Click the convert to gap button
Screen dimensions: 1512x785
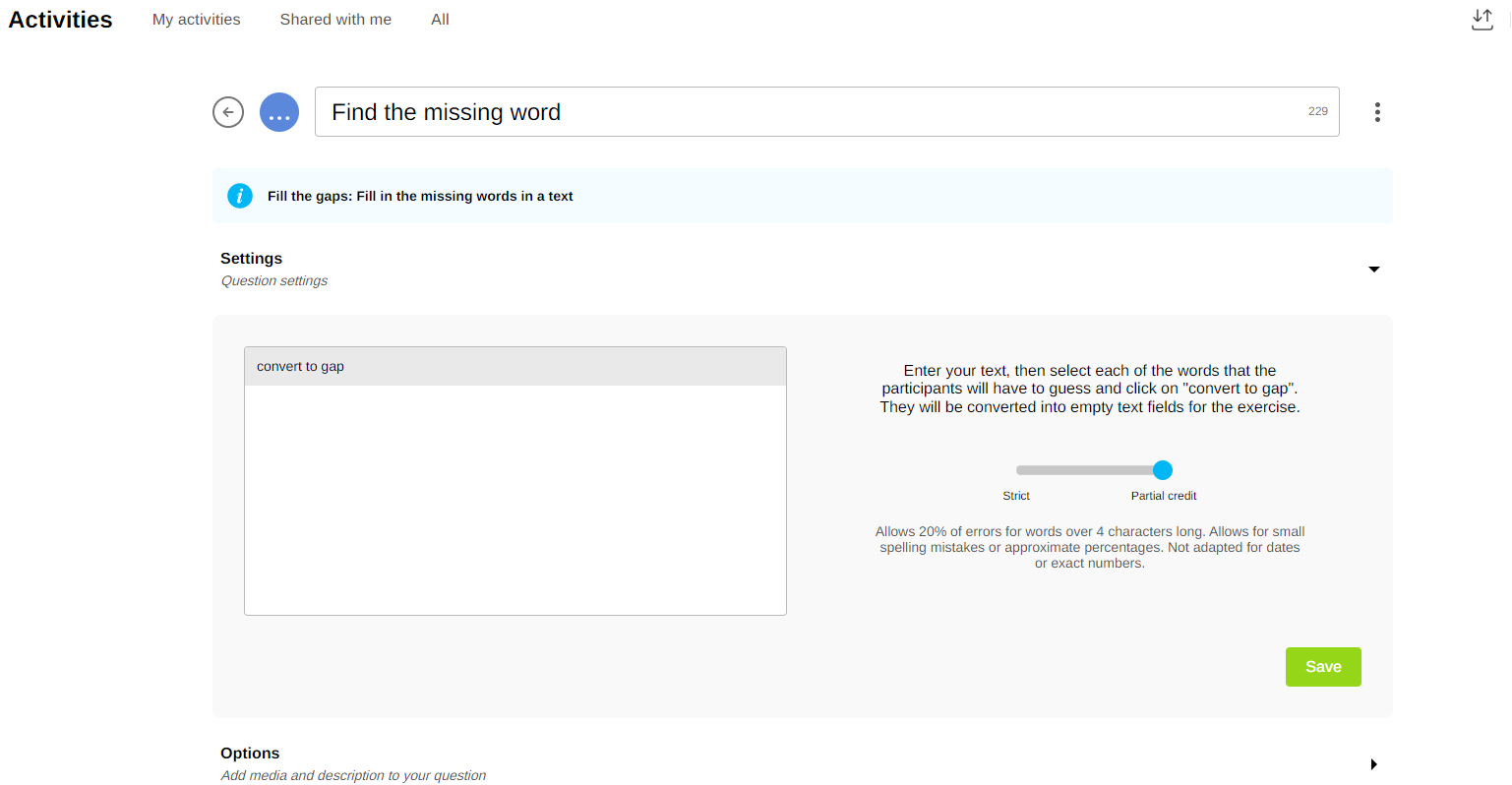point(301,367)
